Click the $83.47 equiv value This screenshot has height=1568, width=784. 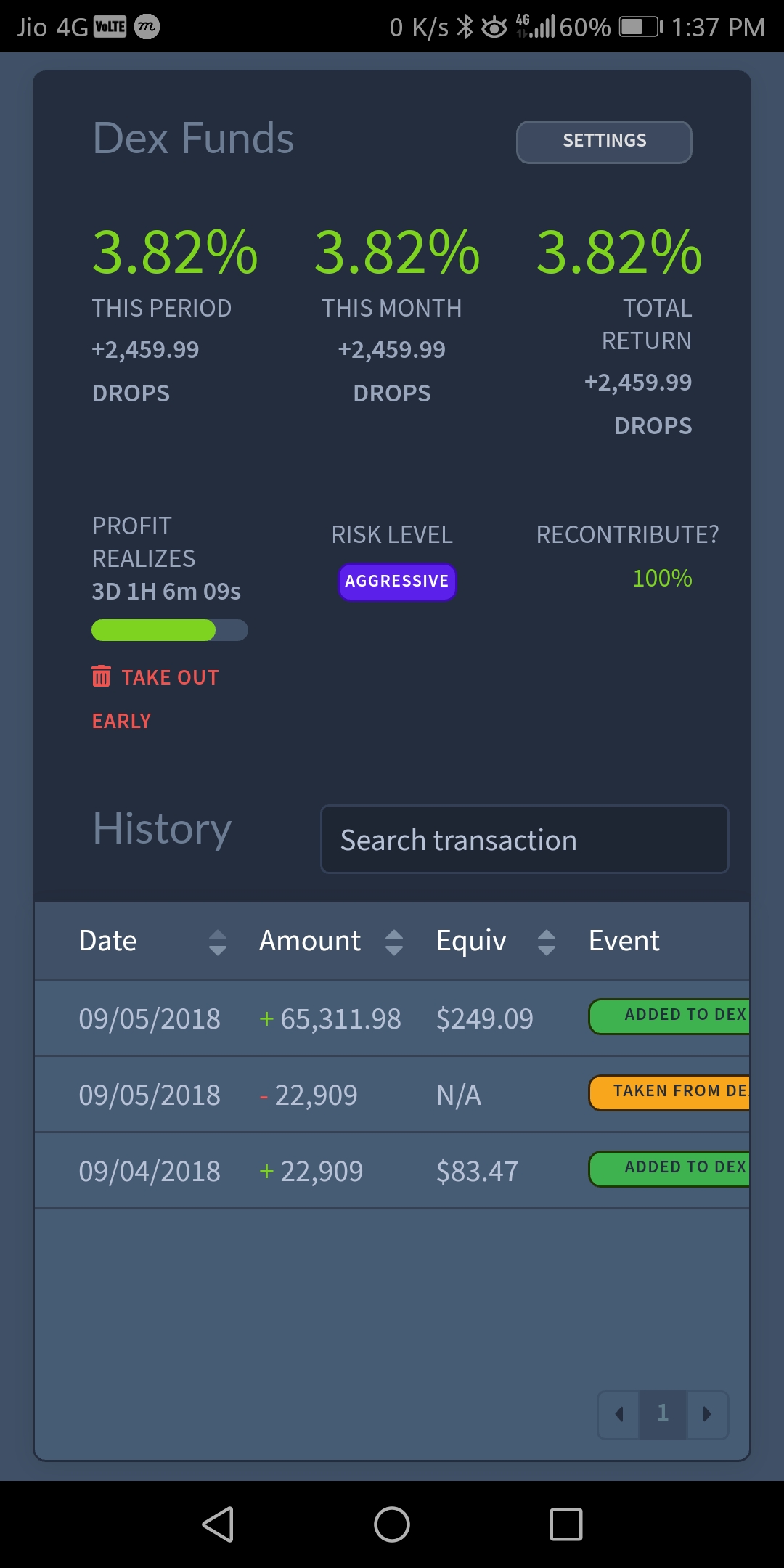point(477,1172)
